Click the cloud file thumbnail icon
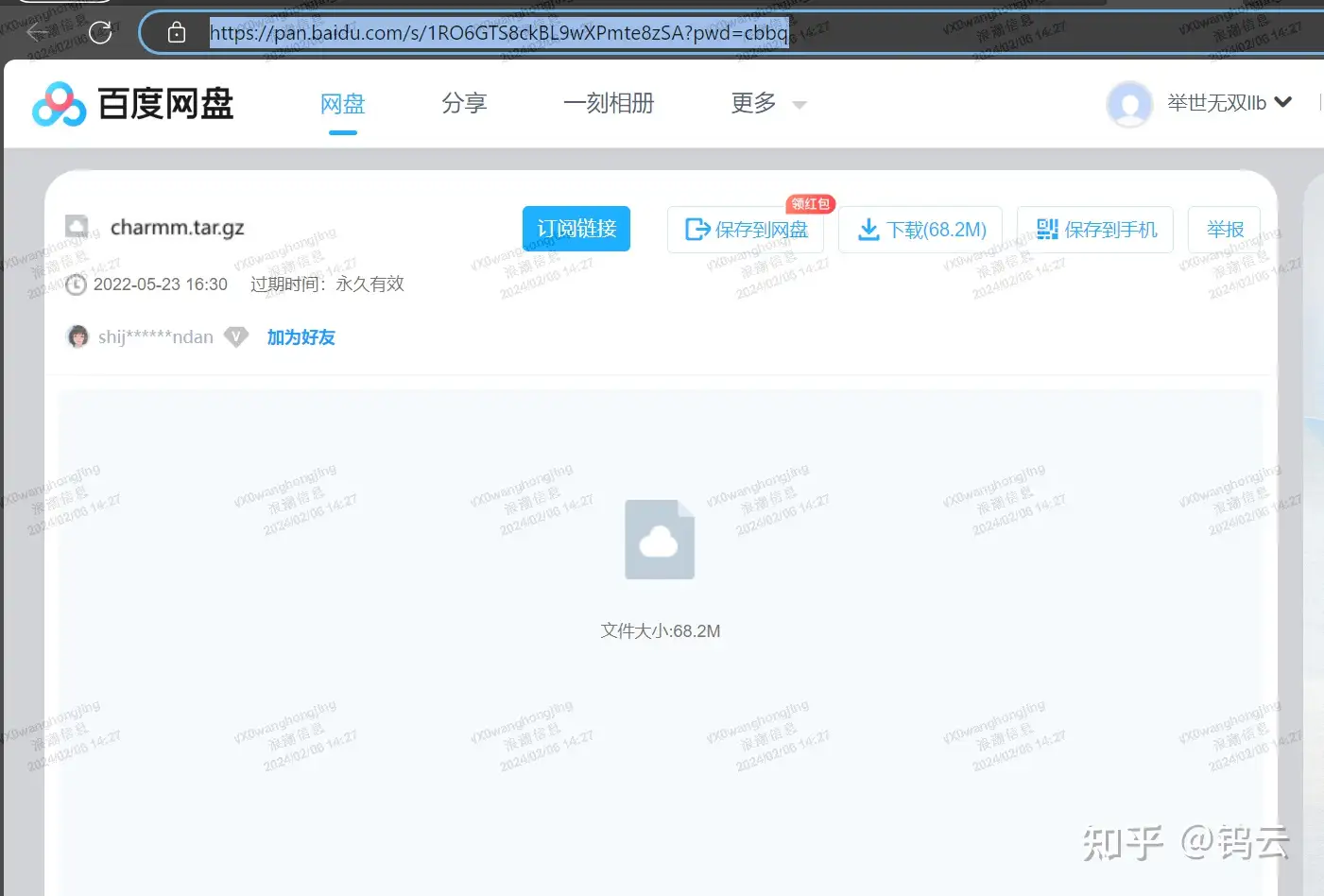Viewport: 1324px width, 896px height. (x=659, y=539)
